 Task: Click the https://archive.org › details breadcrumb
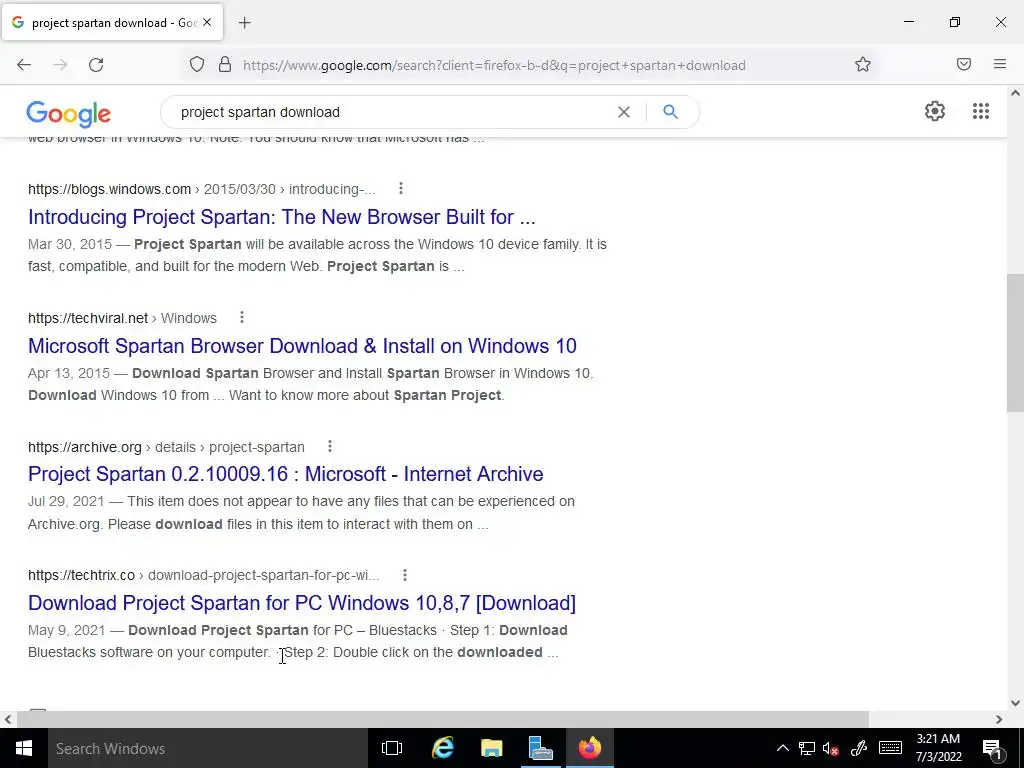coord(166,447)
